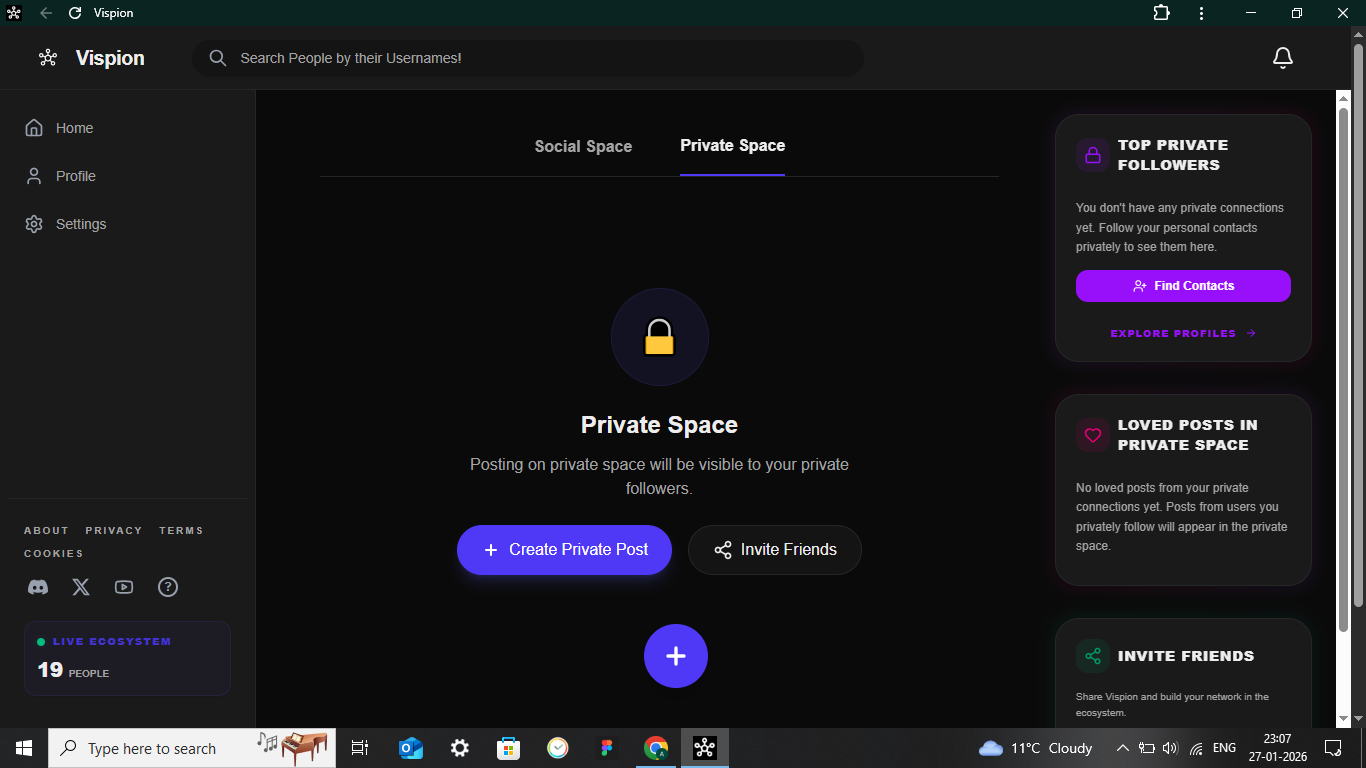Click the Windows taskbar search box
Screen dimensions: 1366x768
click(x=192, y=748)
